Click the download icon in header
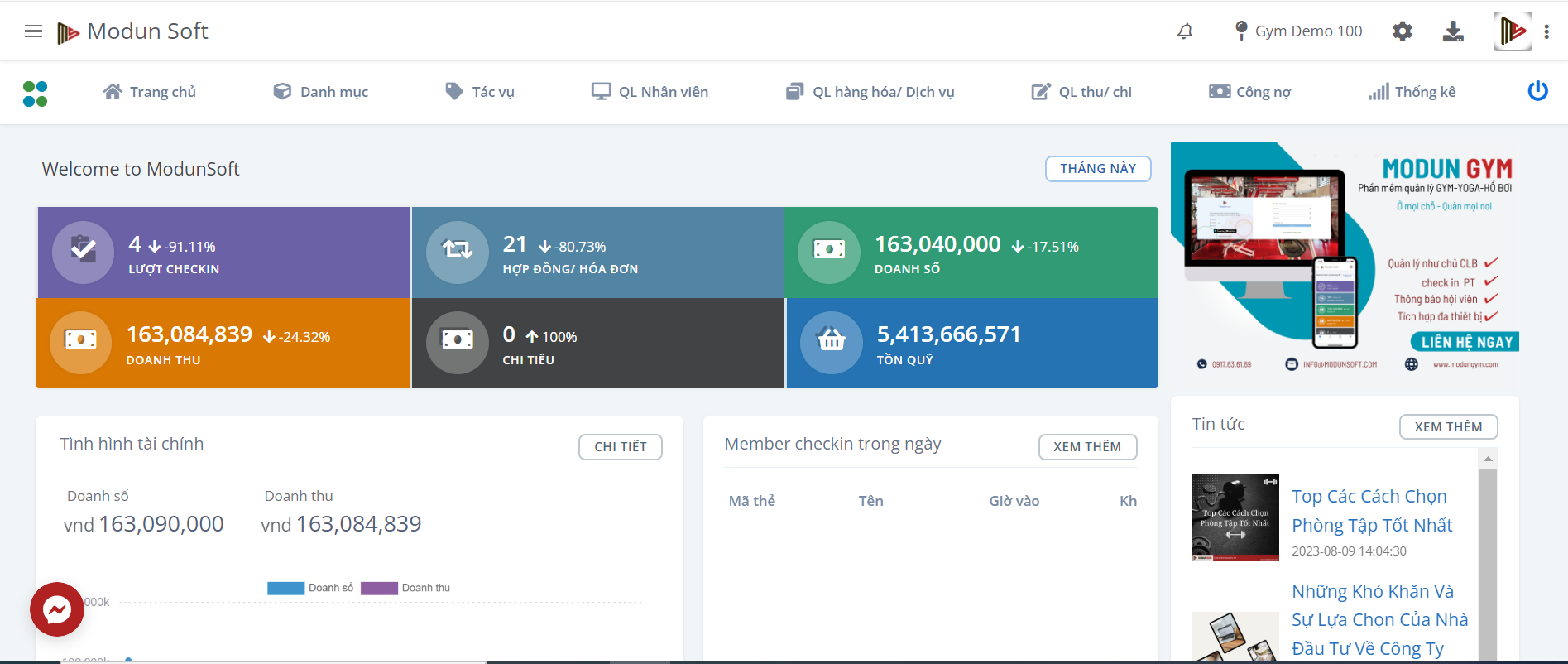Screen dimensions: 1568x664 pyautogui.click(x=1453, y=31)
